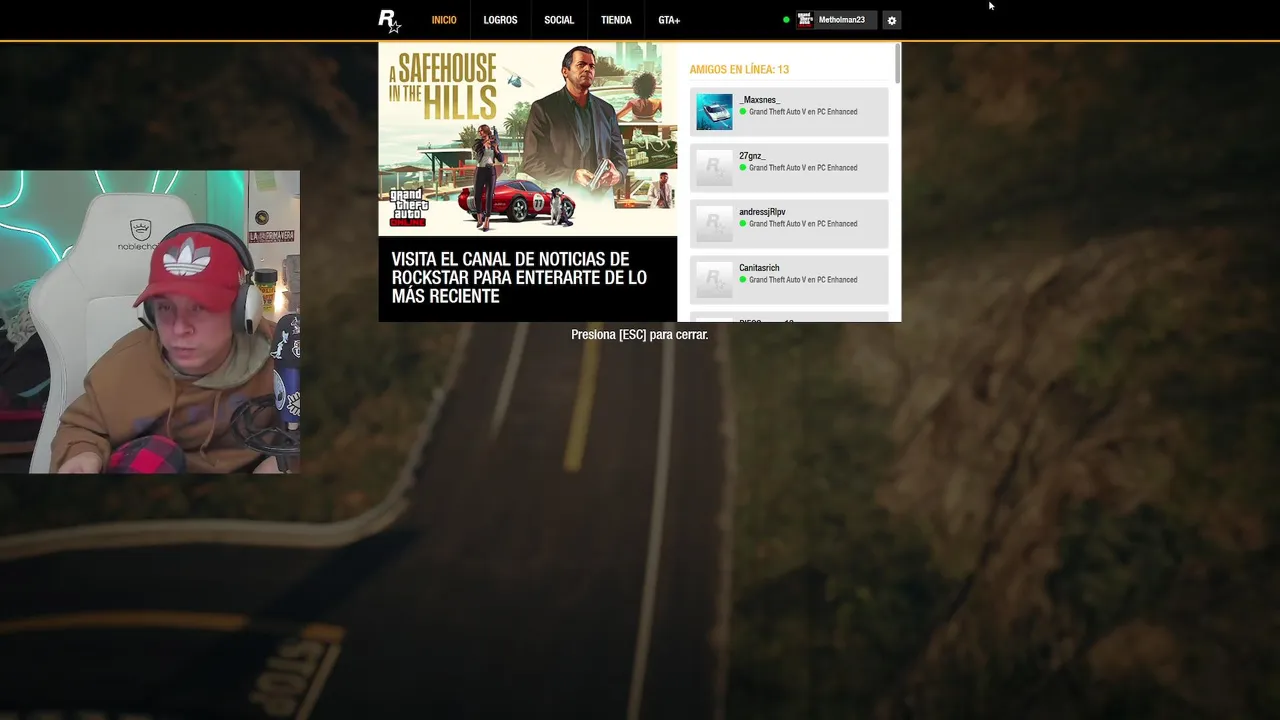Click _Maxsnes_ game status text
1280x720 pixels.
[803, 112]
